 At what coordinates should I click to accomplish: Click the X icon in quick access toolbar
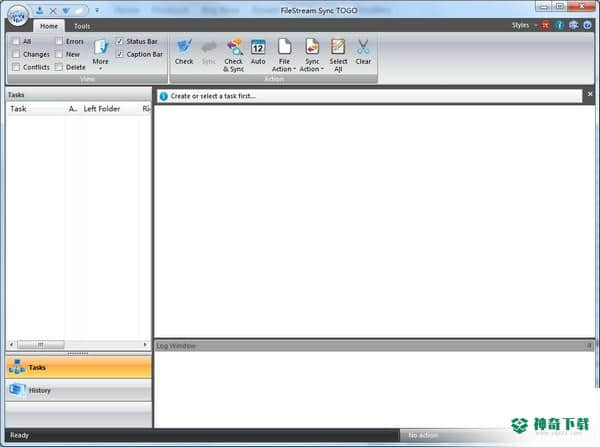[53, 11]
